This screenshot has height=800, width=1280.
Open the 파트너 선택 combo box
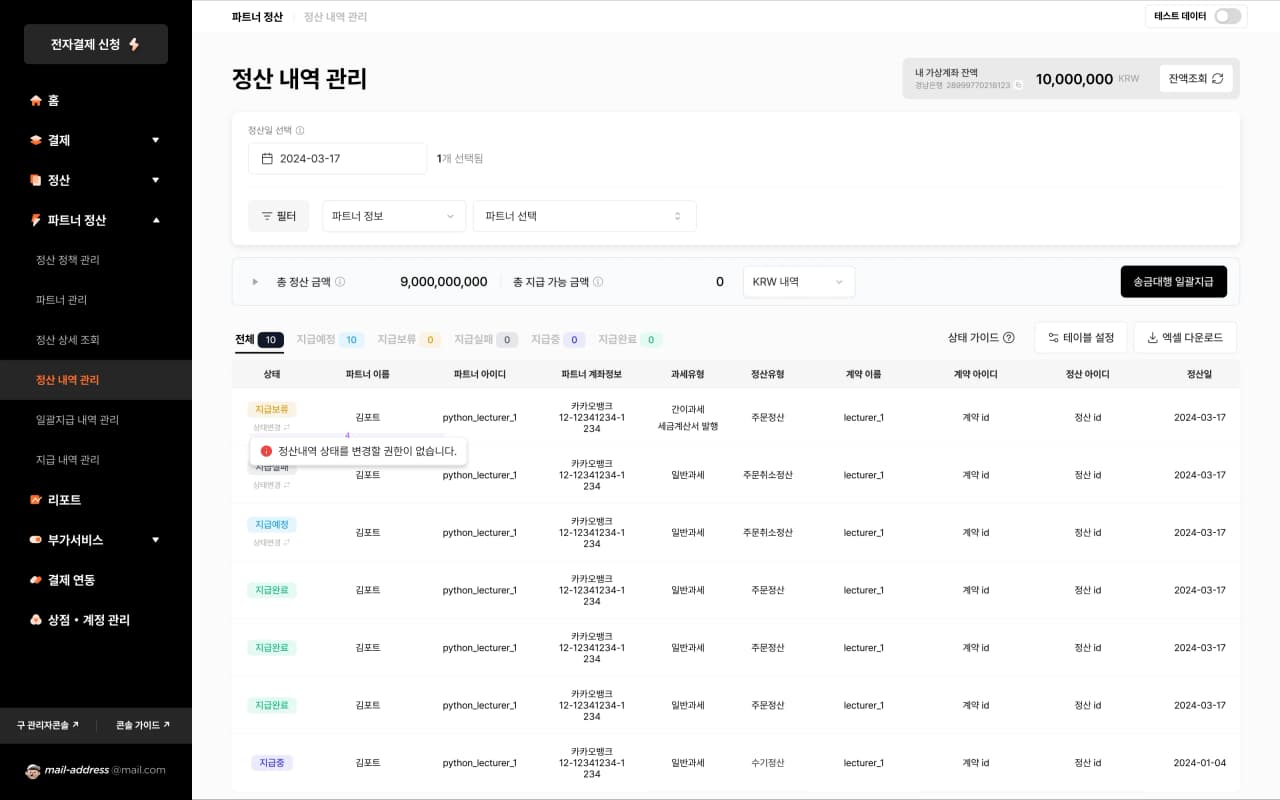[584, 216]
